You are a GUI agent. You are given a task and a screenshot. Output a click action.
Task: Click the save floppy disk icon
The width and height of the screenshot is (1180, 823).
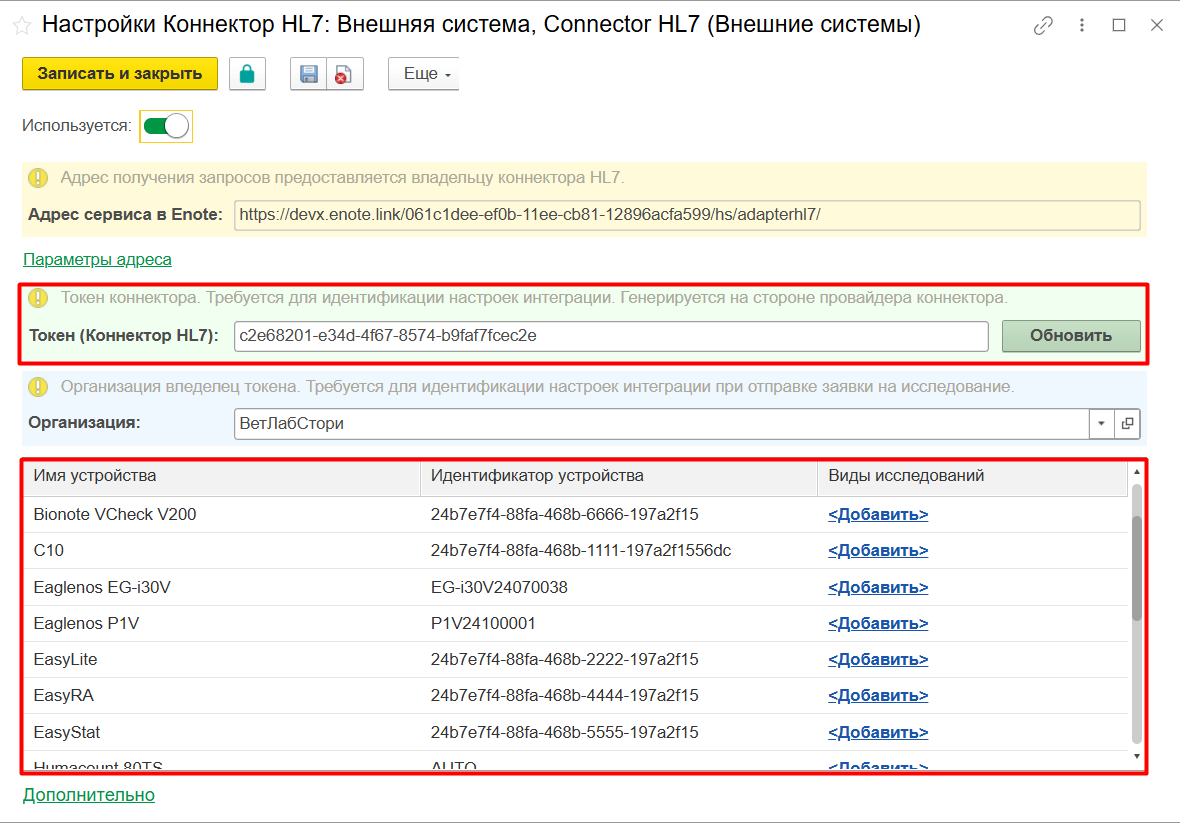pyautogui.click(x=309, y=74)
